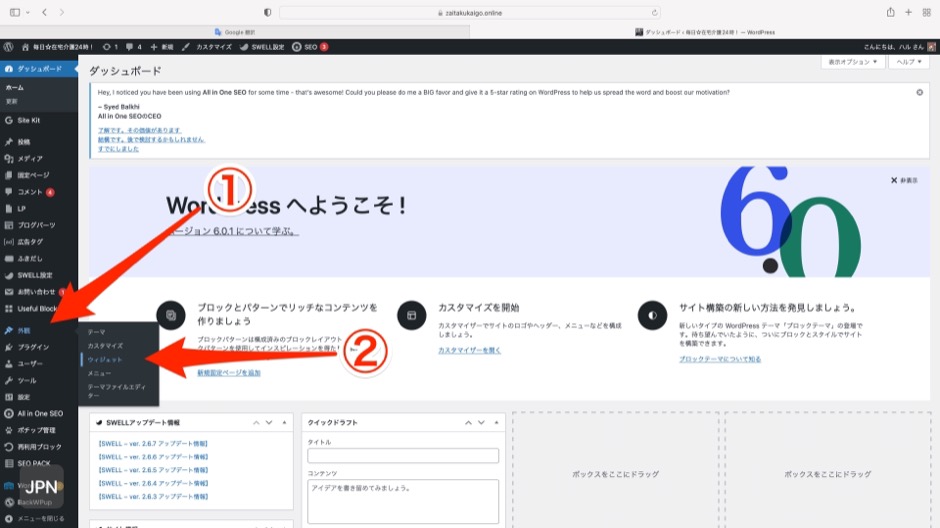
Task: Open the メディア section in sidebar
Action: pos(30,158)
